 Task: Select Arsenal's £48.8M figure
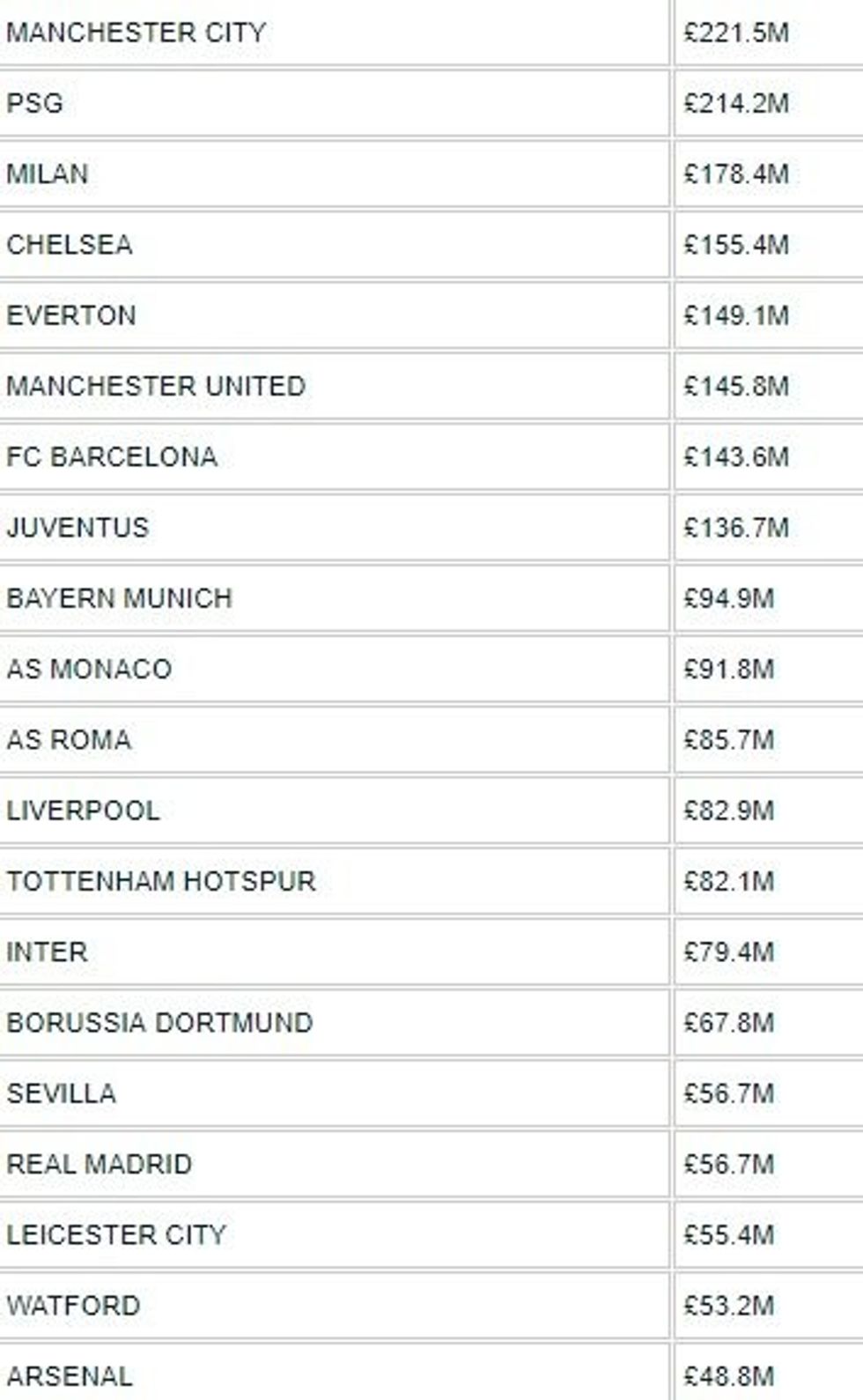tap(729, 1375)
